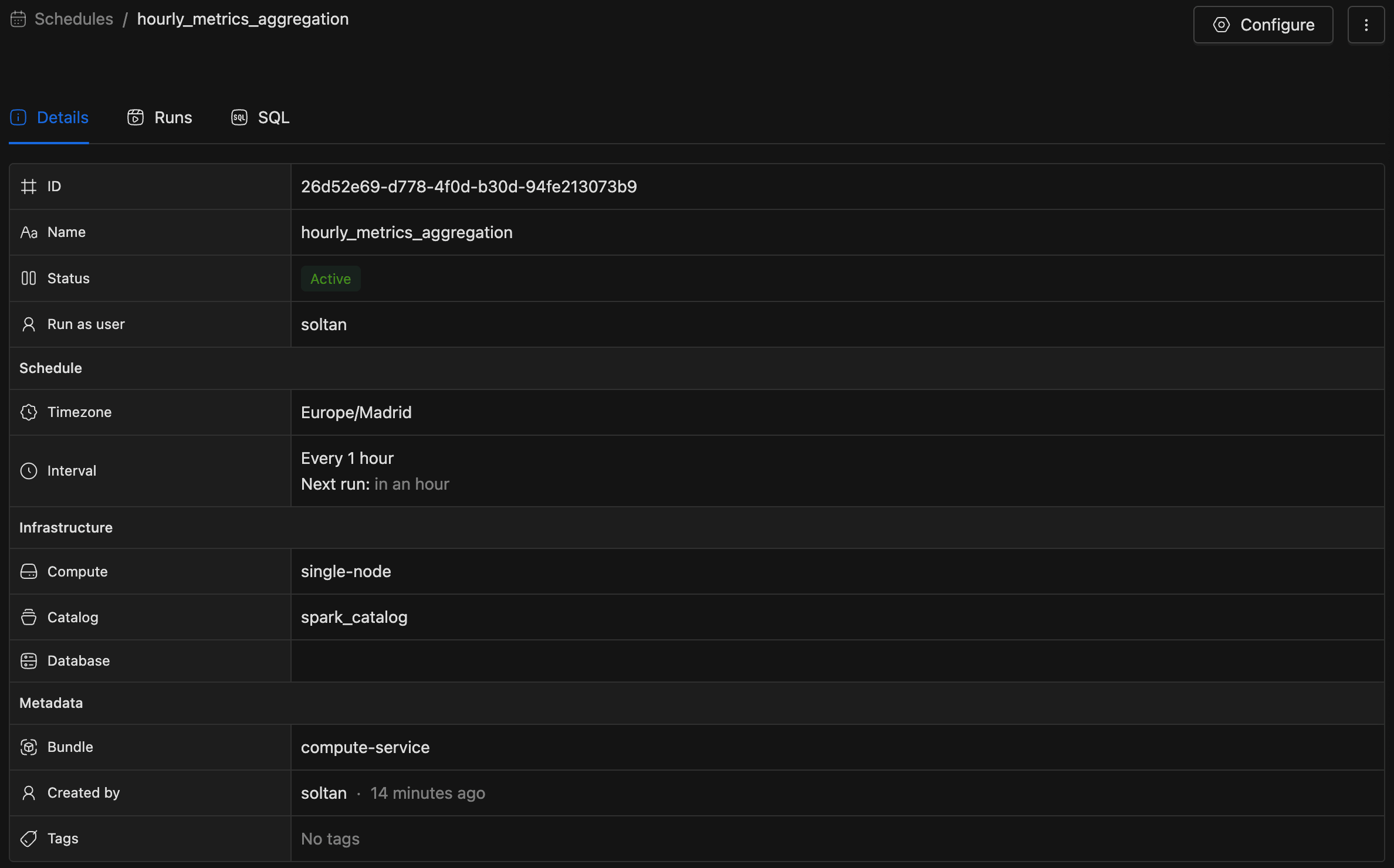Screen dimensions: 1394x868
Task: Open the SQL tab
Action: click(x=260, y=117)
